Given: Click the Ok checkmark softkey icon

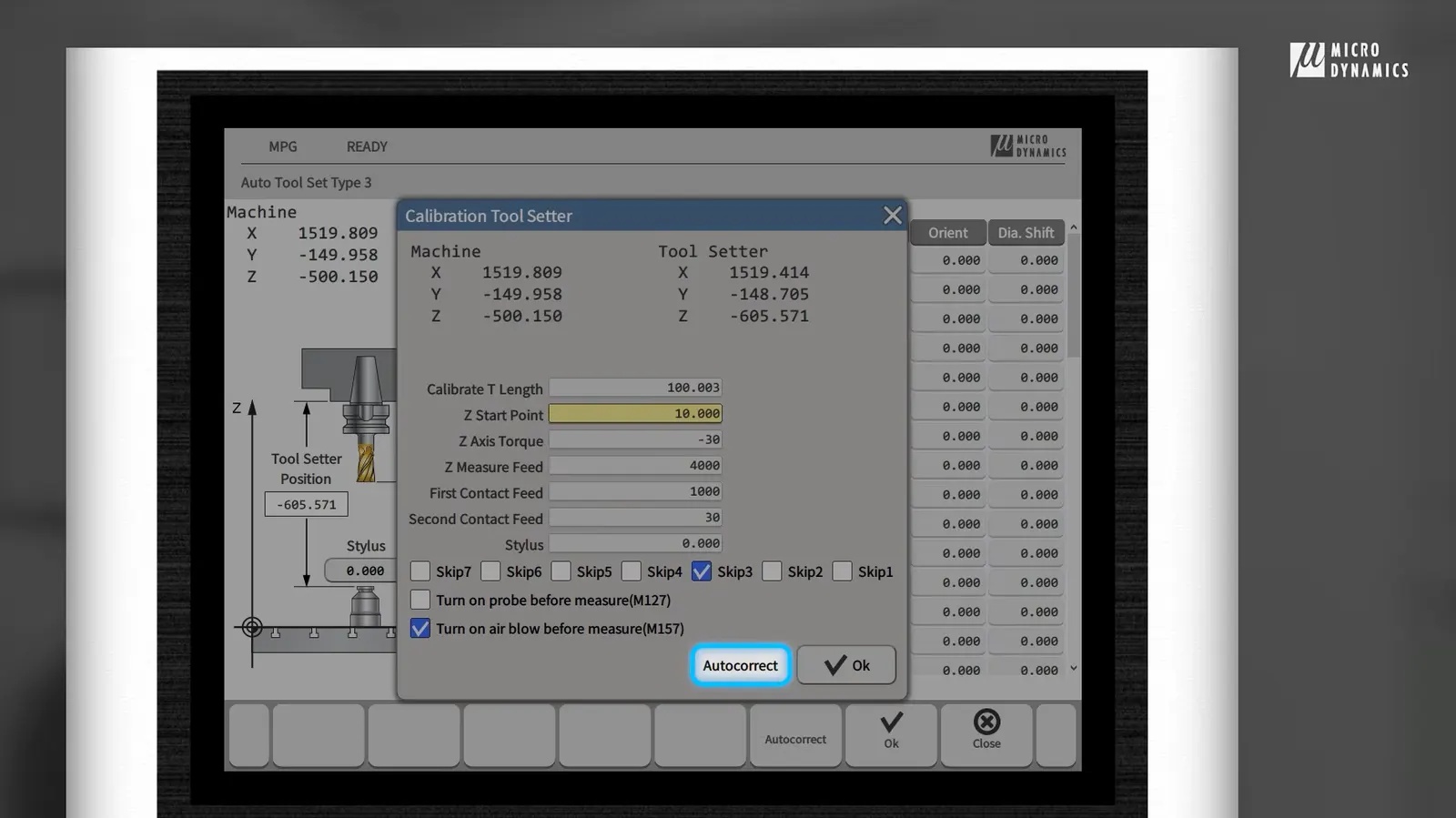Looking at the screenshot, I should (x=892, y=722).
